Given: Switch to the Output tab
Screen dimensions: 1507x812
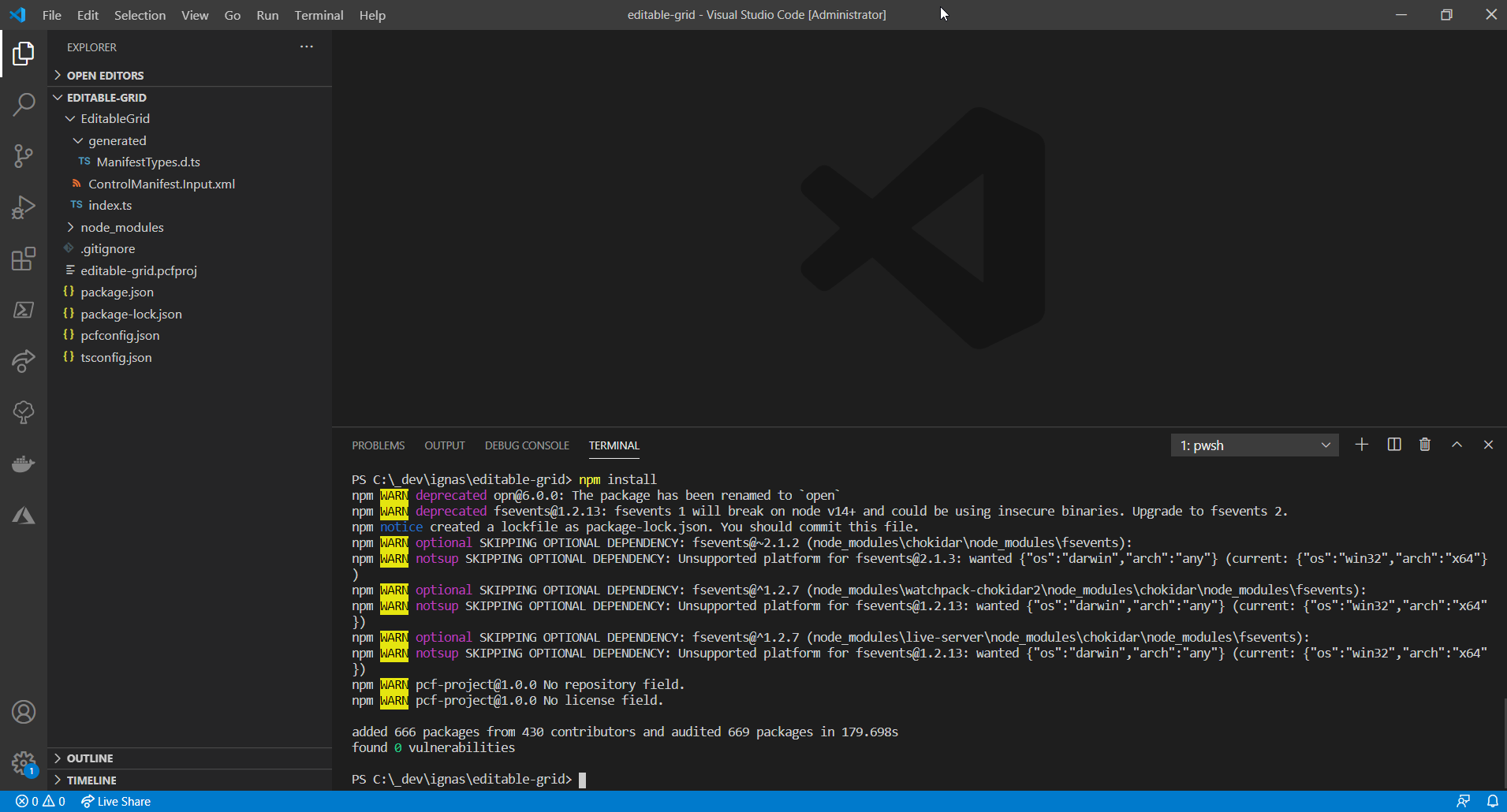Looking at the screenshot, I should (445, 445).
